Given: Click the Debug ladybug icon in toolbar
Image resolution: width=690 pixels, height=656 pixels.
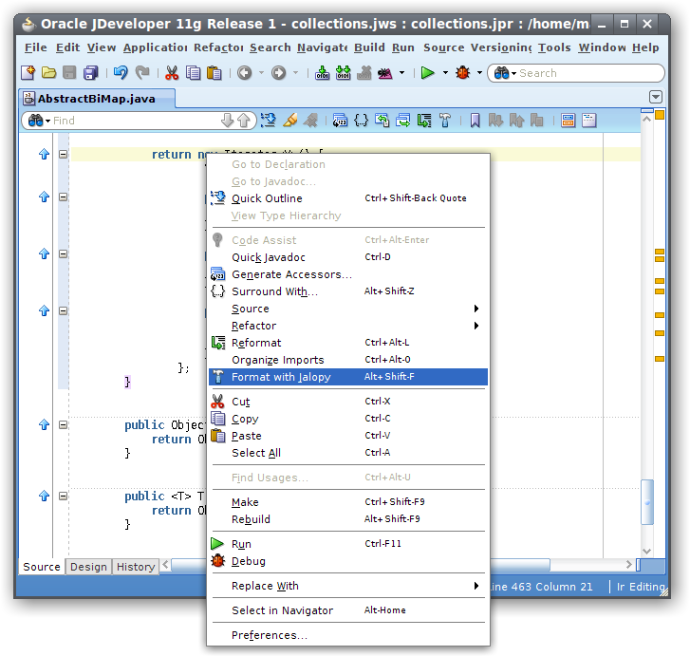Looking at the screenshot, I should 462,73.
